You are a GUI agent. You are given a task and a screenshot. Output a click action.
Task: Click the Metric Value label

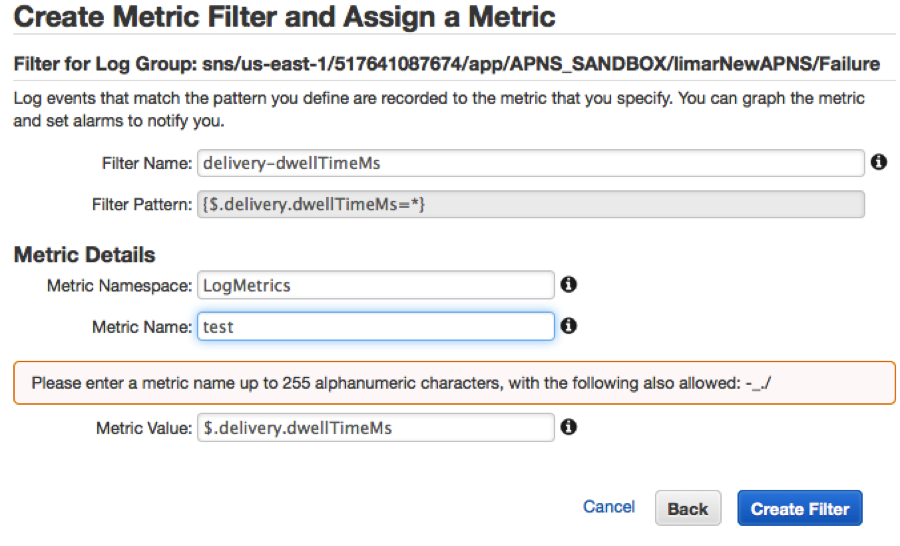(143, 428)
